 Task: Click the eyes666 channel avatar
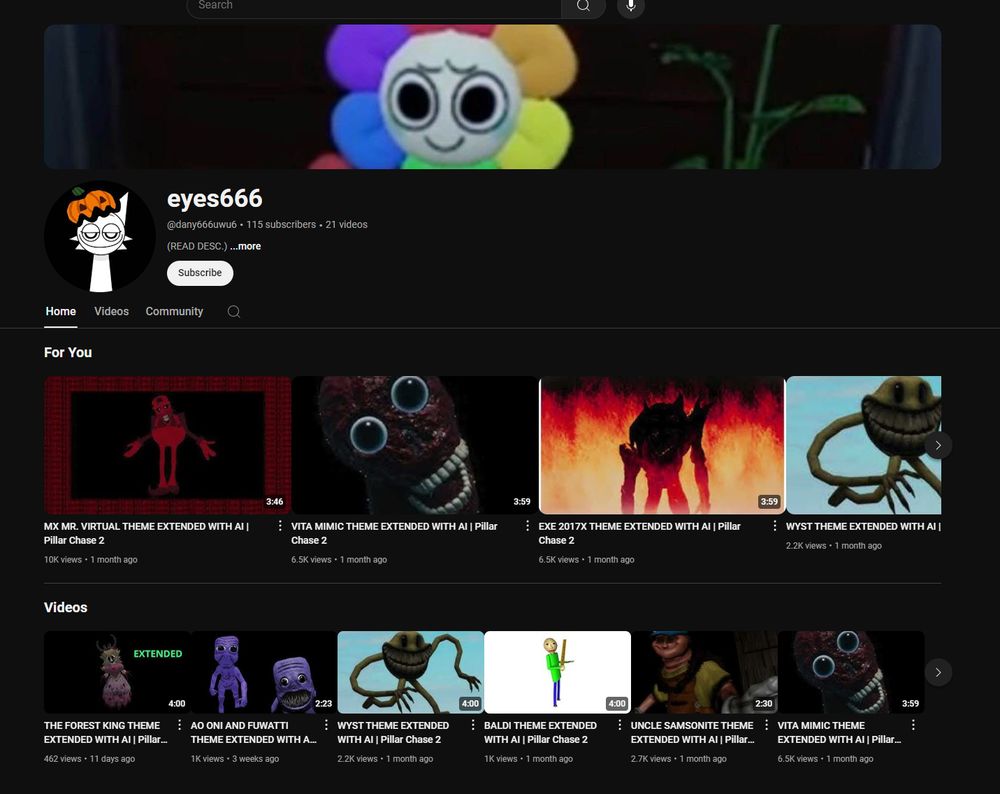point(99,236)
